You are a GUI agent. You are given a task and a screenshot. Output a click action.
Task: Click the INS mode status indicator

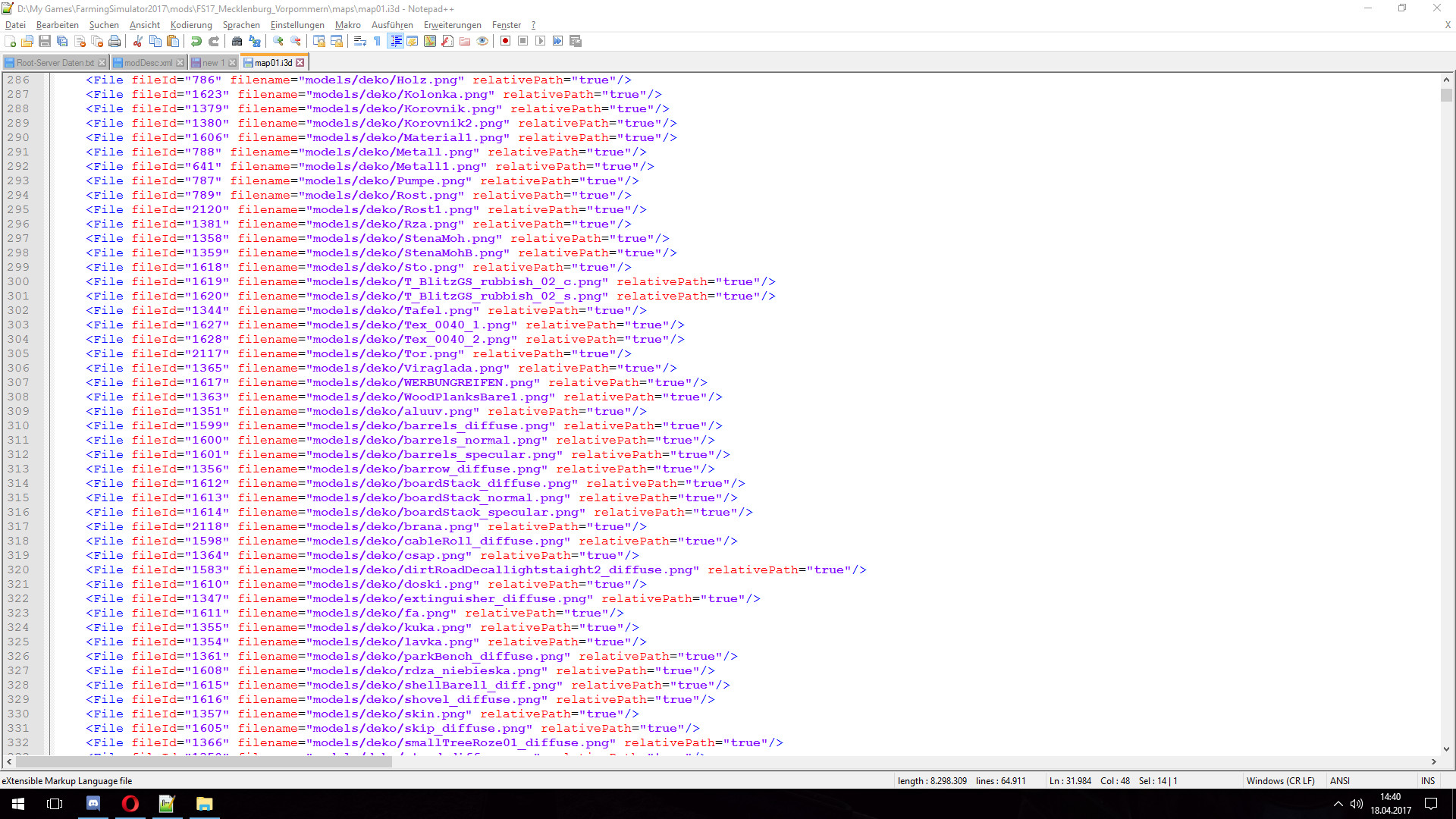click(1428, 780)
